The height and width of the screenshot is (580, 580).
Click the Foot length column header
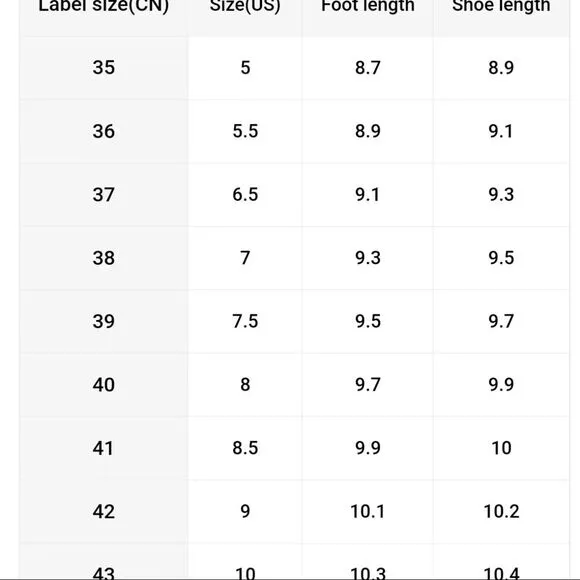[x=368, y=15]
